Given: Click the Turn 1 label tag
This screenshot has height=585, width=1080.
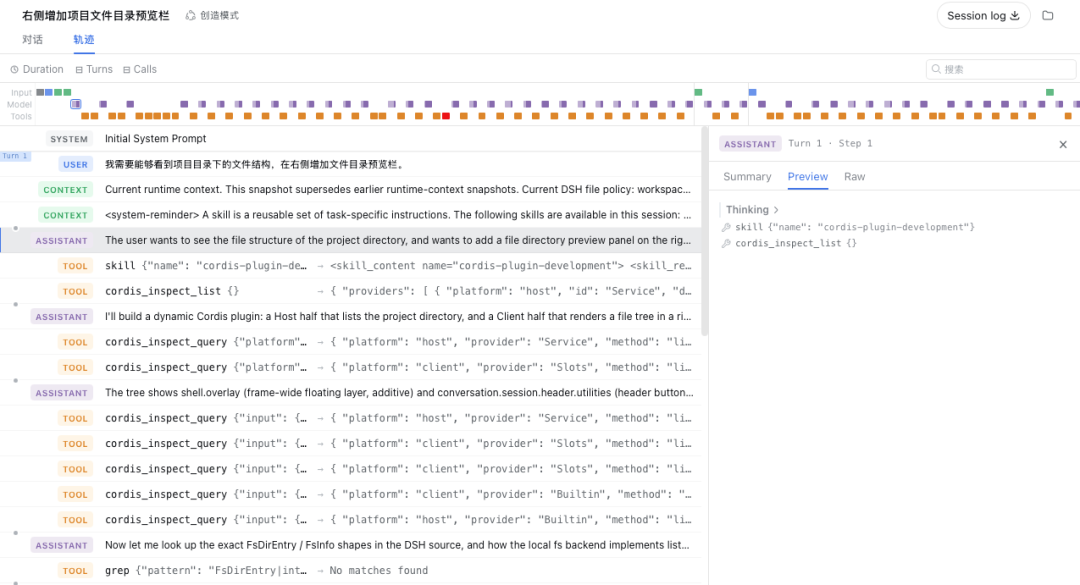Looking at the screenshot, I should 14,156.
